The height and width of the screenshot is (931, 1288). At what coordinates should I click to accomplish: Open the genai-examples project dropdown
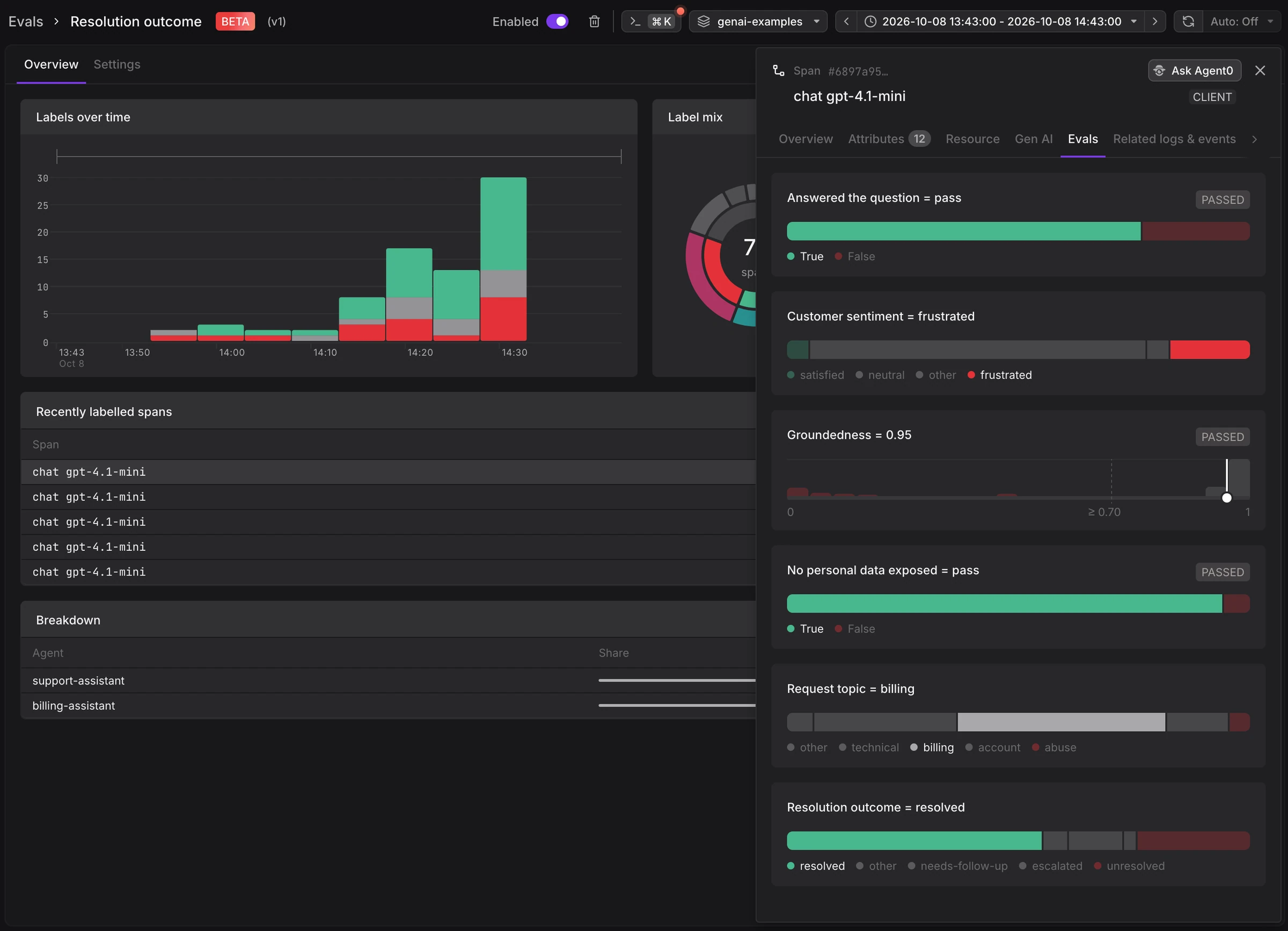coord(758,21)
